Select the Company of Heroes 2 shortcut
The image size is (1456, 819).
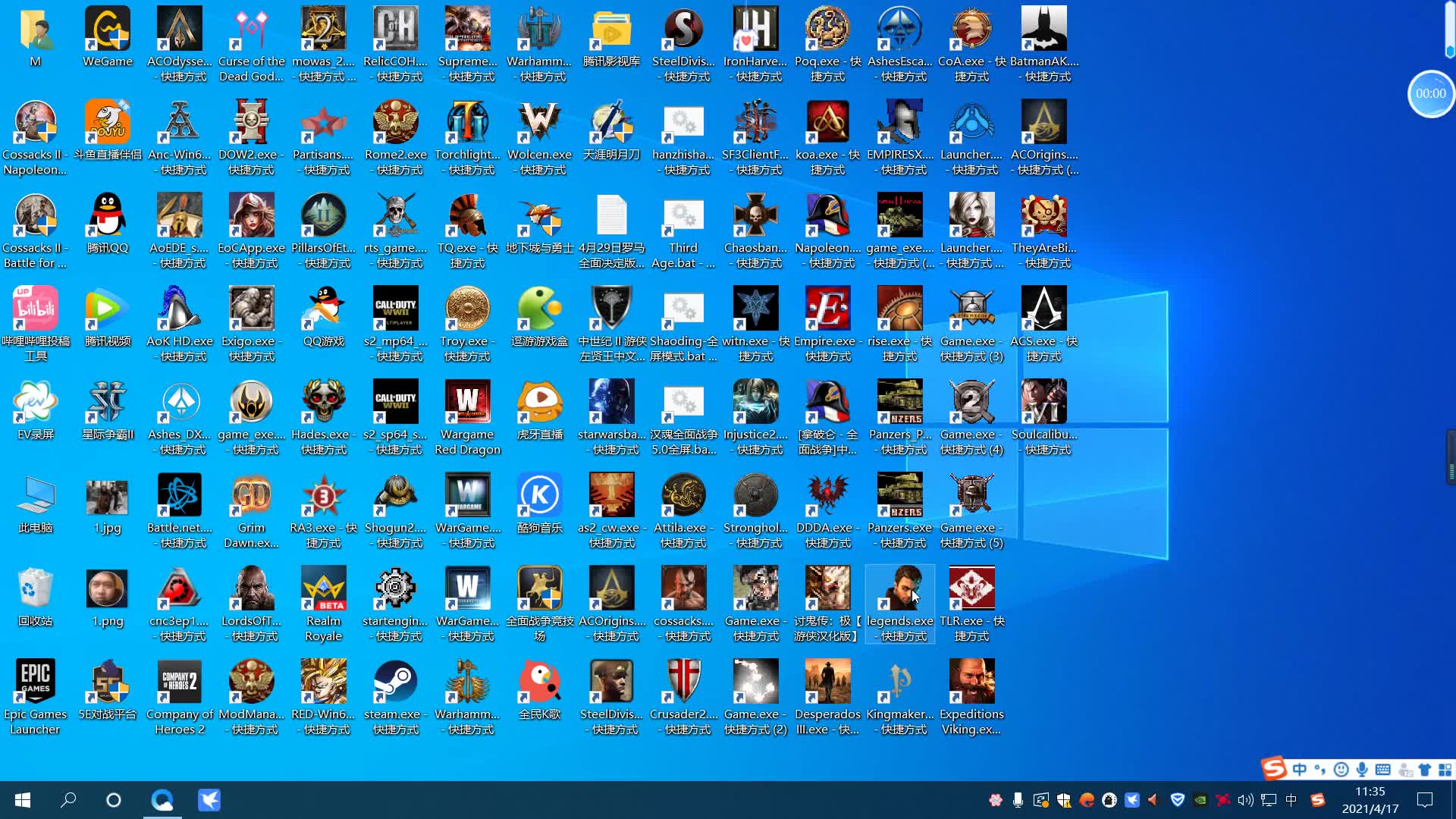(180, 697)
